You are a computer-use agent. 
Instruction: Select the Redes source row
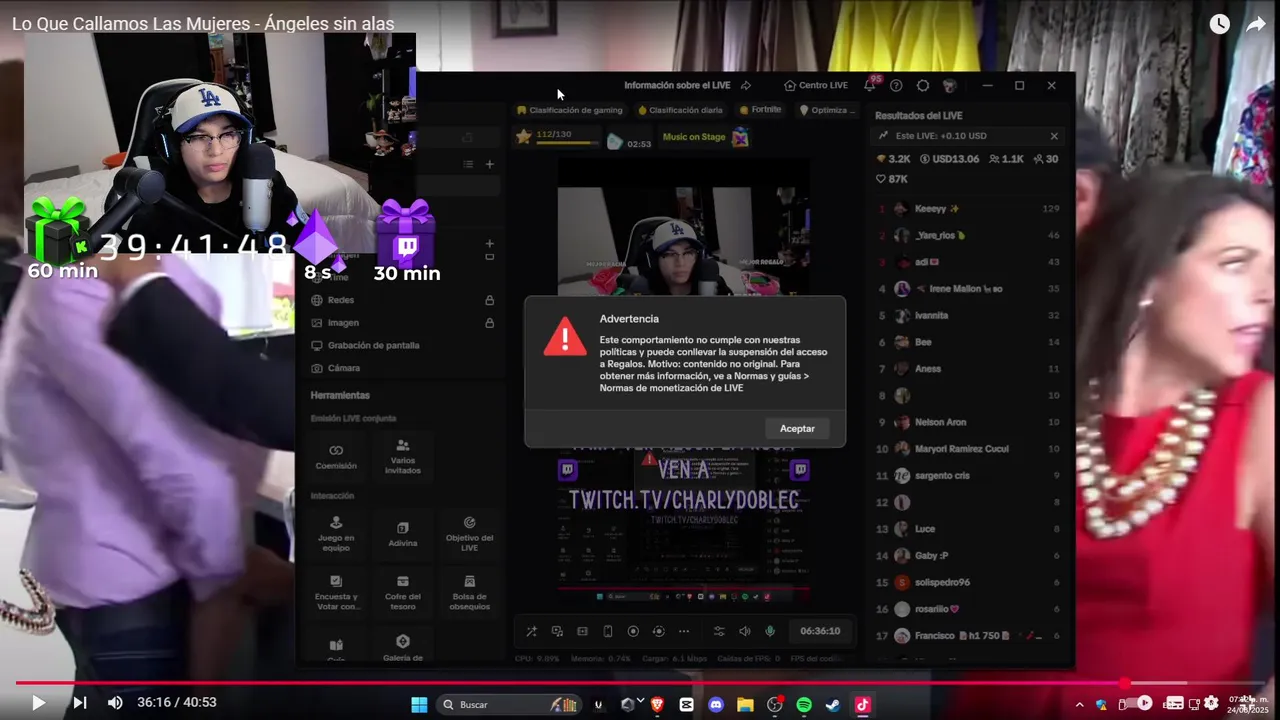(x=402, y=300)
